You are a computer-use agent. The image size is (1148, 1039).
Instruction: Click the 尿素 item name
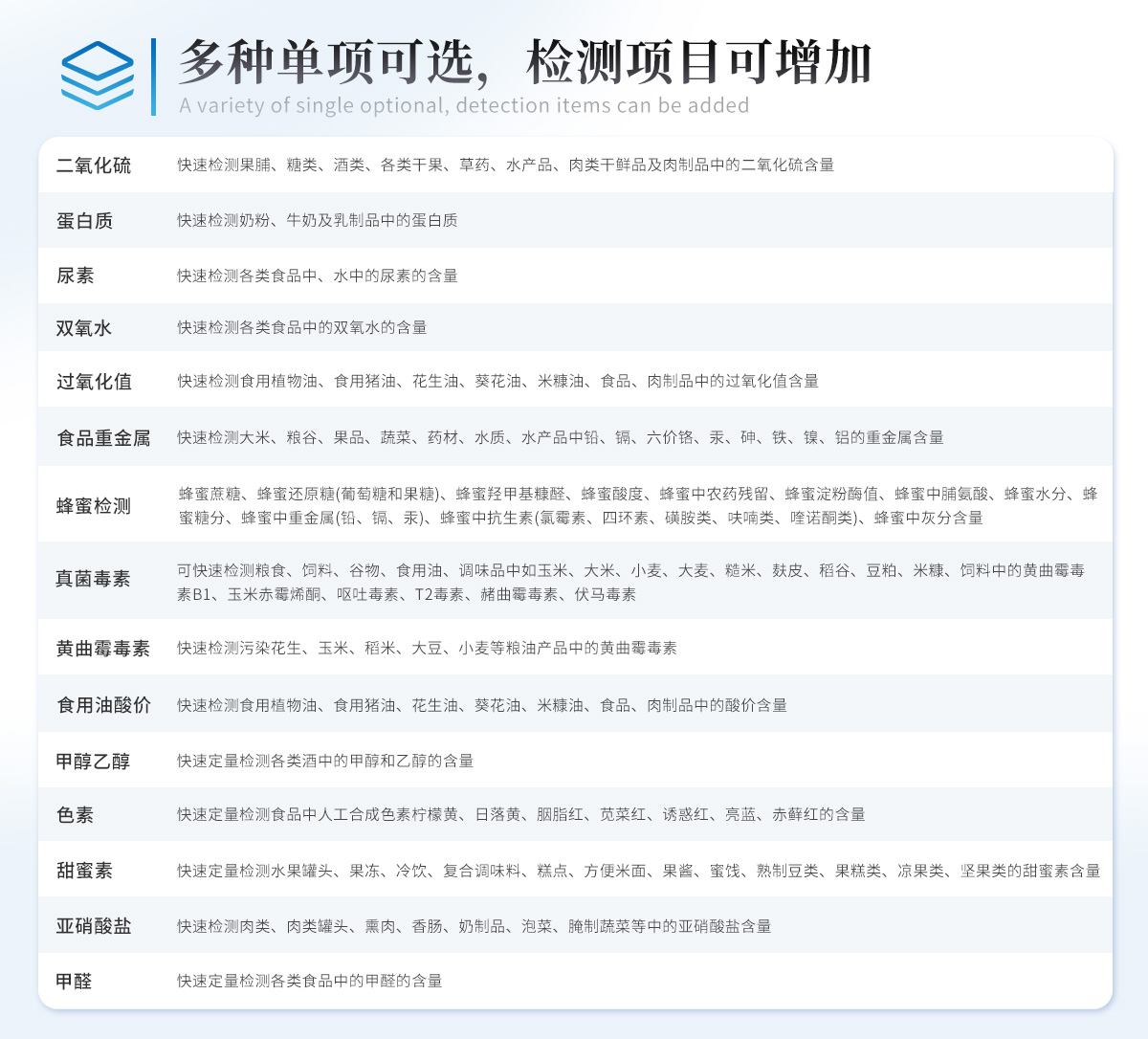(75, 276)
